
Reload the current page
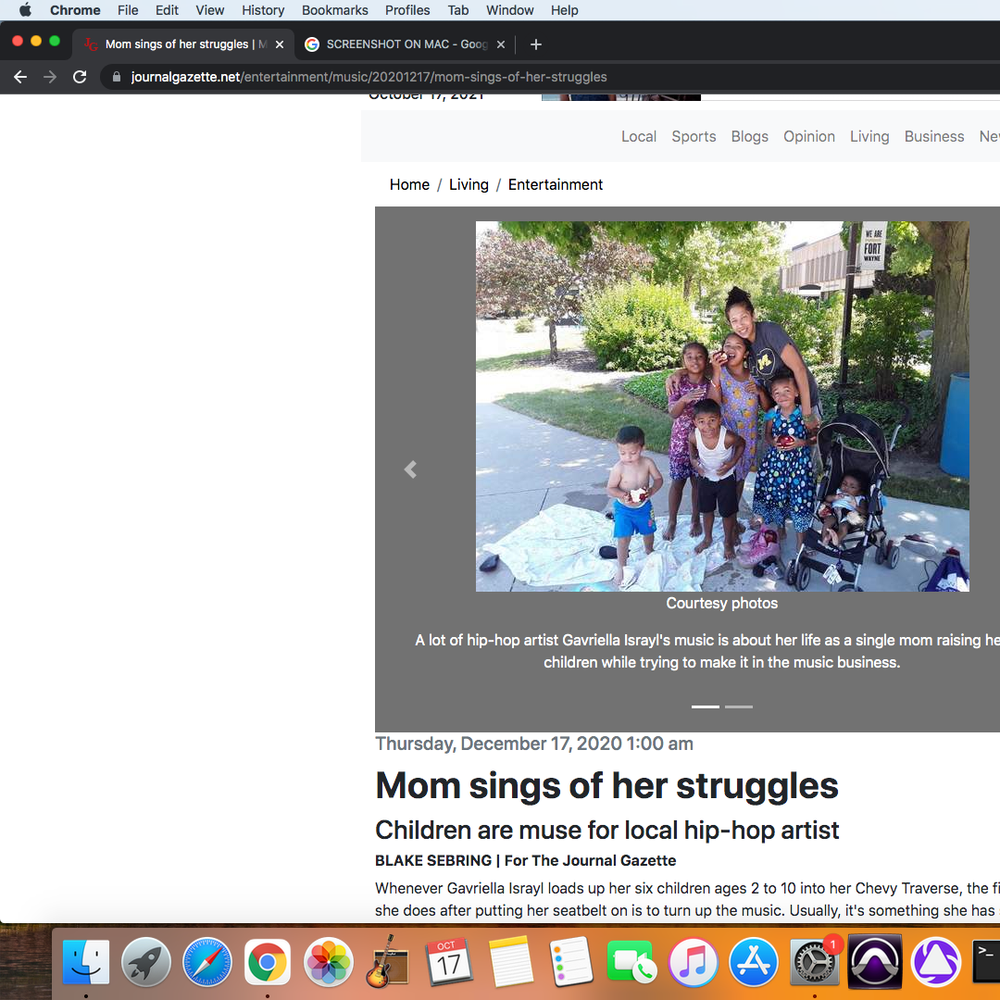(80, 77)
